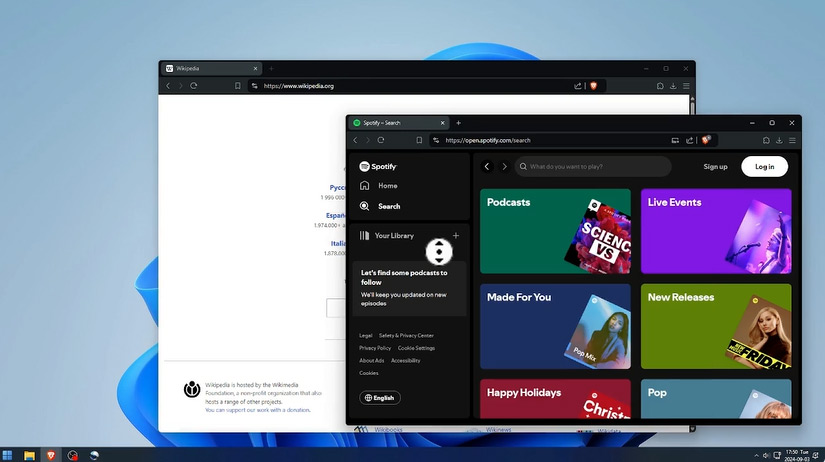Click the back button in the Wikipedia window
The width and height of the screenshot is (825, 462).
click(x=168, y=86)
